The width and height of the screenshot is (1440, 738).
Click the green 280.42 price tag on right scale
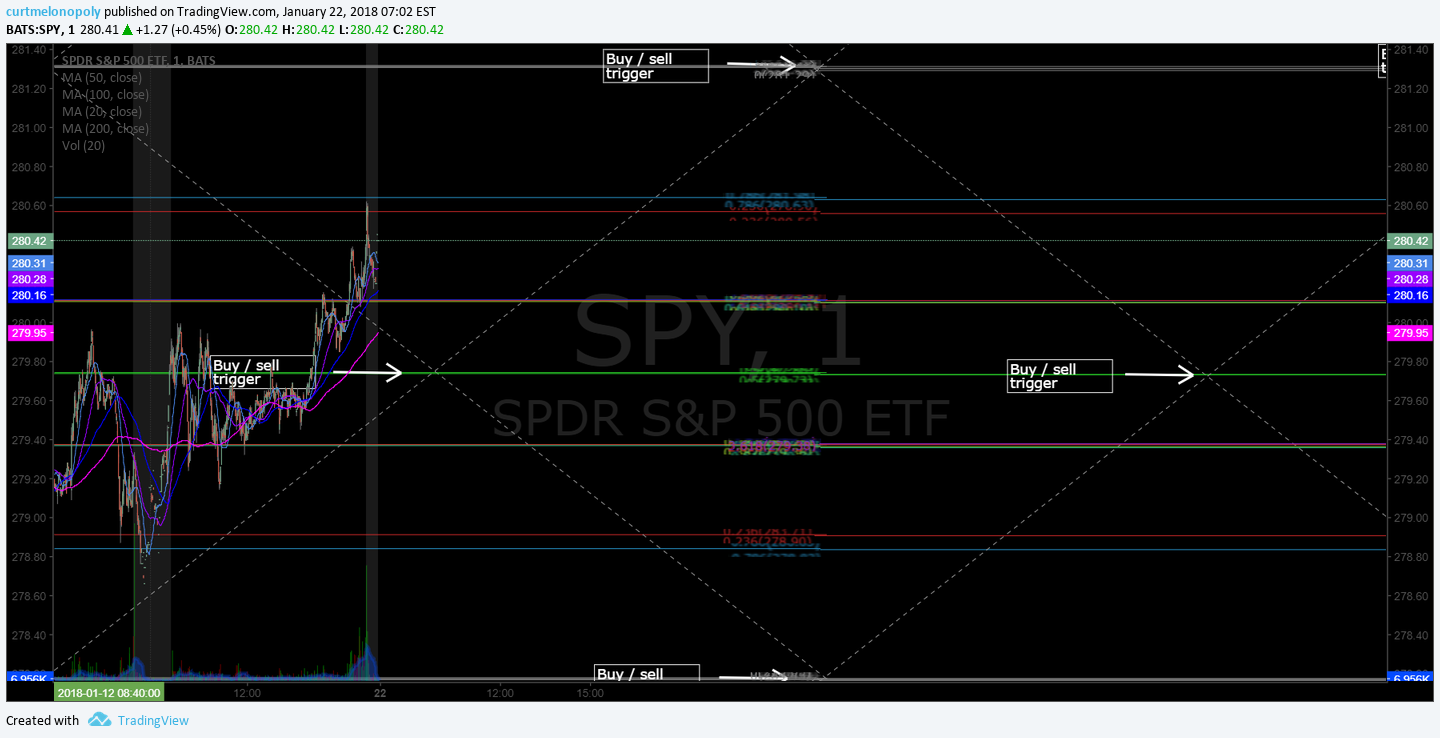tap(1411, 241)
